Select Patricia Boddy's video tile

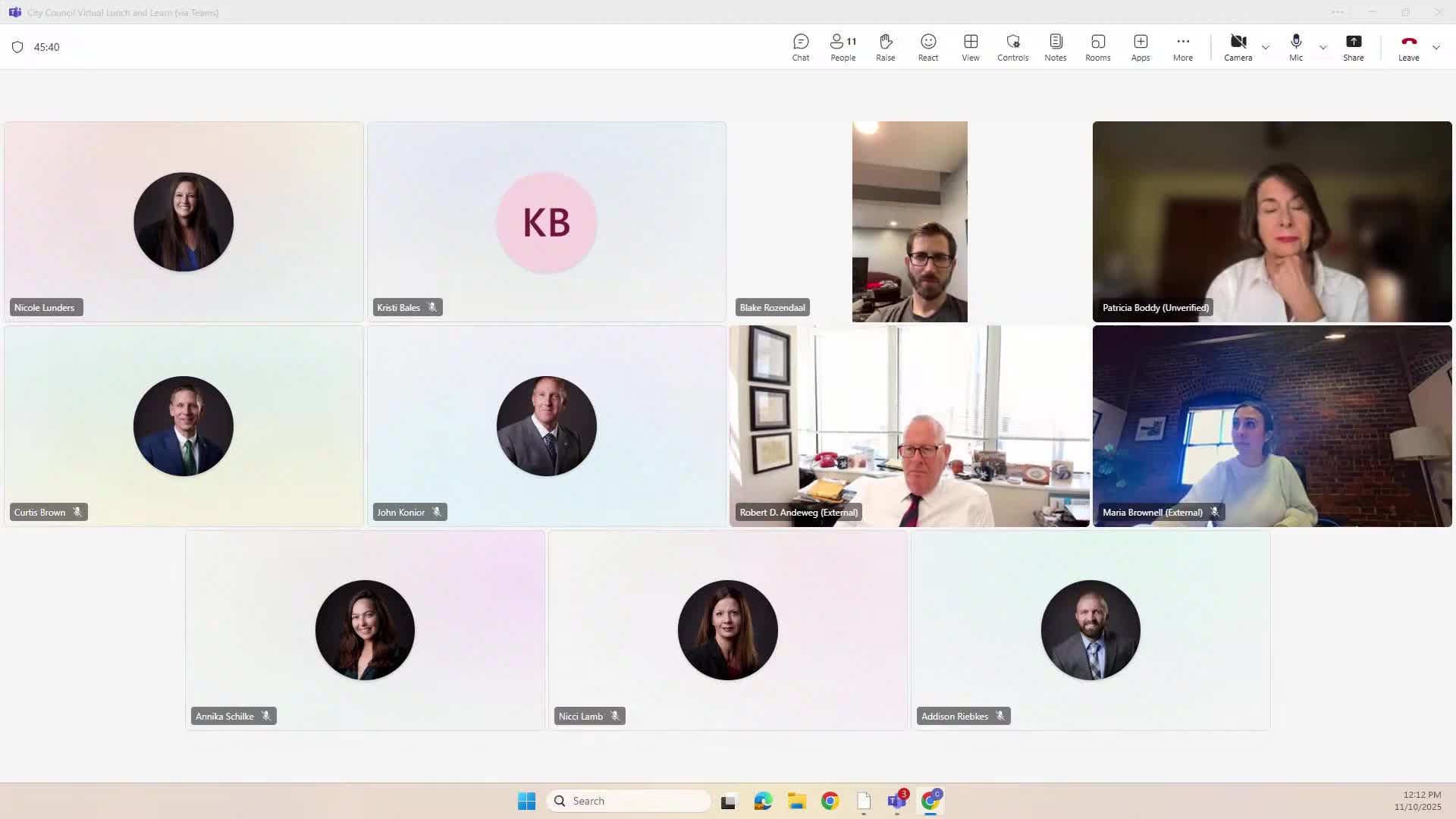(1272, 221)
